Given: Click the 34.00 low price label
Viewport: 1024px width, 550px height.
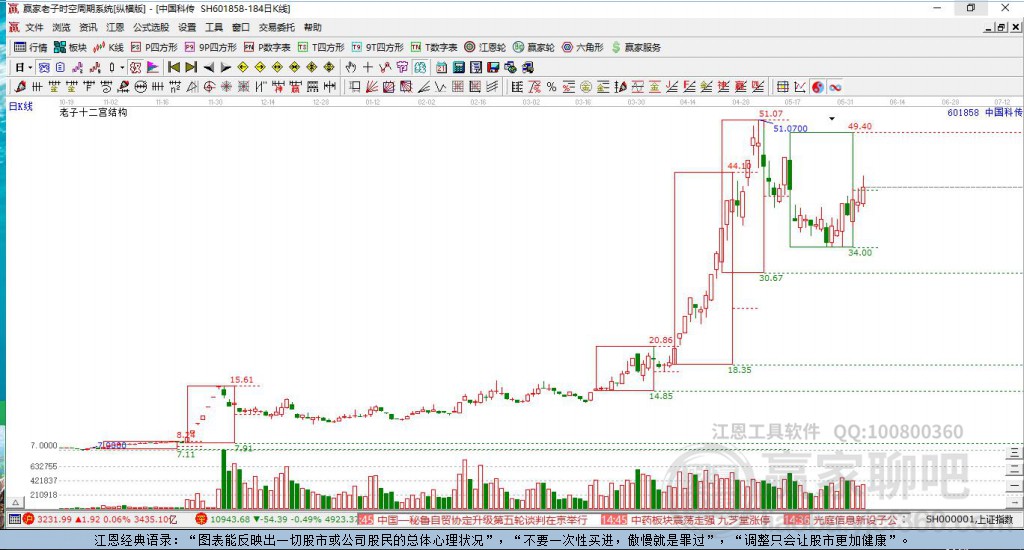Looking at the screenshot, I should click(860, 252).
